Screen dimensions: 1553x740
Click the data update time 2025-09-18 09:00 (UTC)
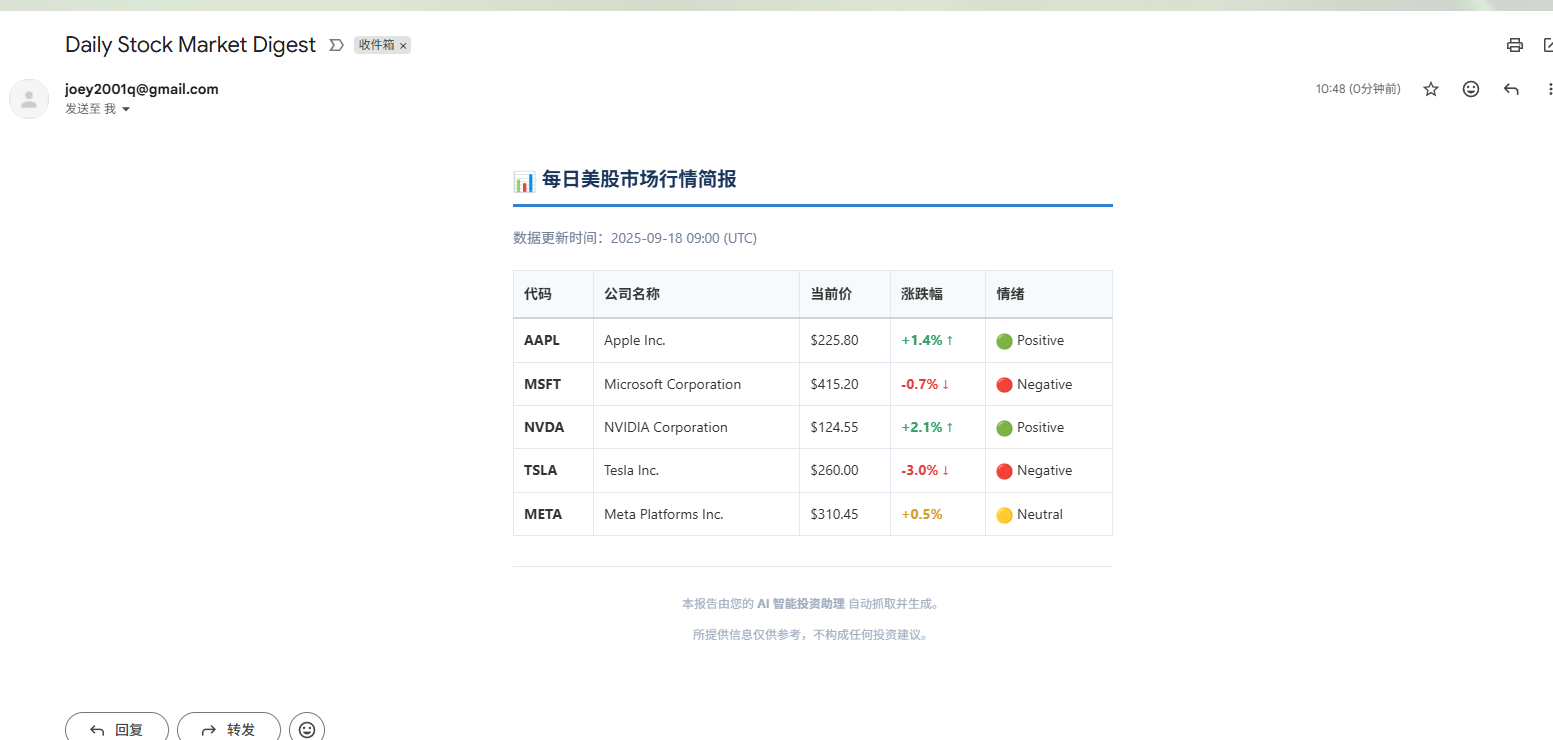coord(684,238)
